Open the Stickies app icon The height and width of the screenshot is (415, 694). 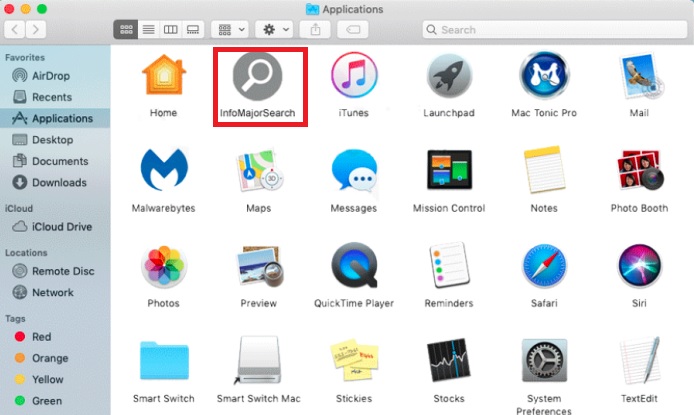(354, 360)
